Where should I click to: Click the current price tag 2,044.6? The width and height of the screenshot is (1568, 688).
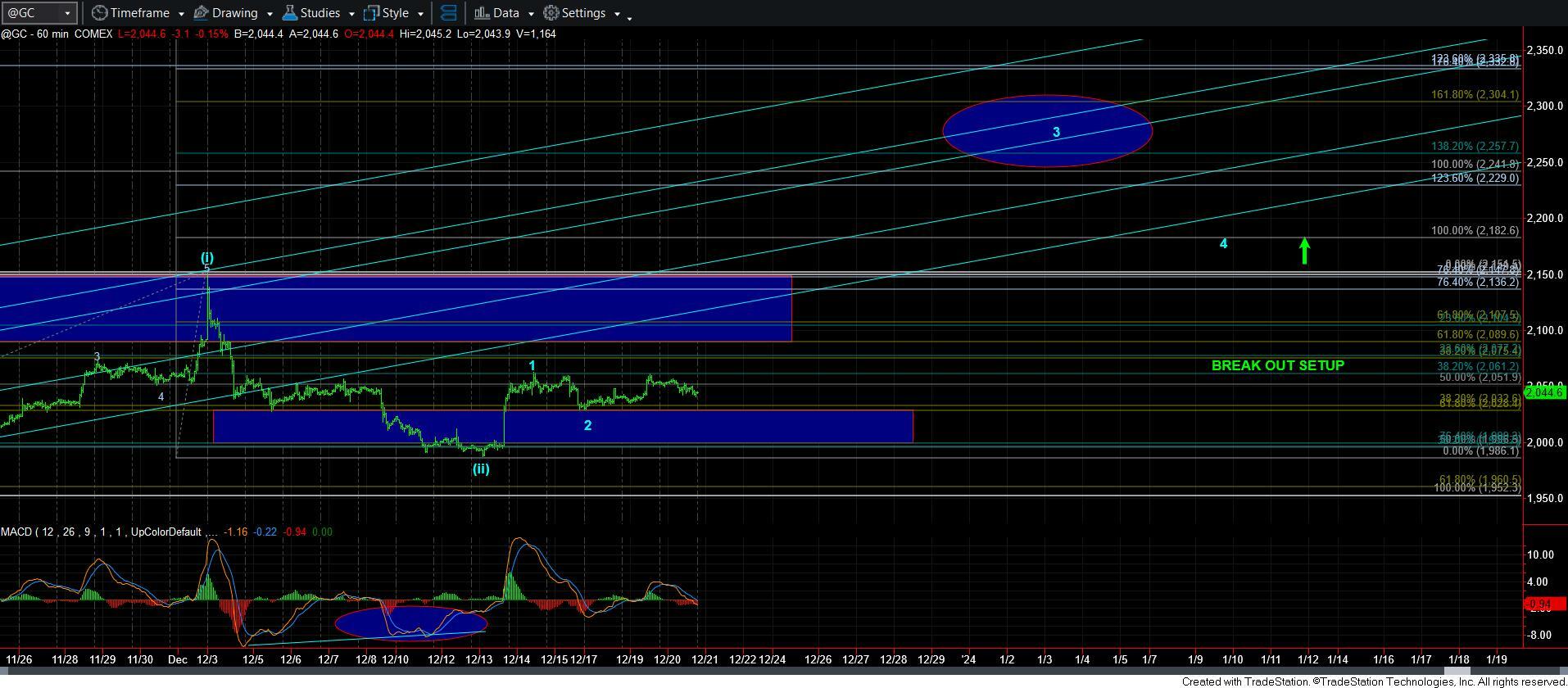1546,392
